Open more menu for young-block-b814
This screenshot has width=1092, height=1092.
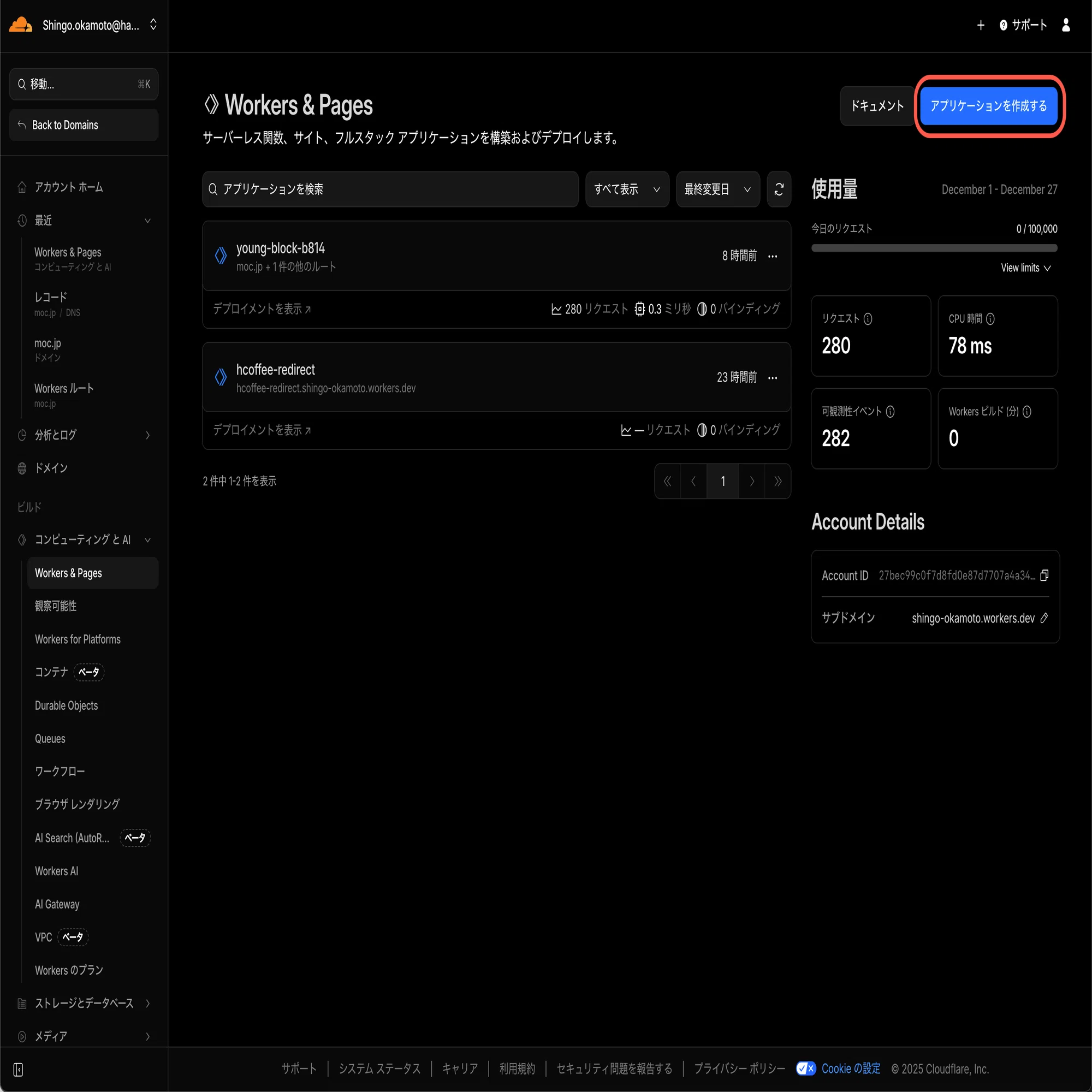(772, 257)
